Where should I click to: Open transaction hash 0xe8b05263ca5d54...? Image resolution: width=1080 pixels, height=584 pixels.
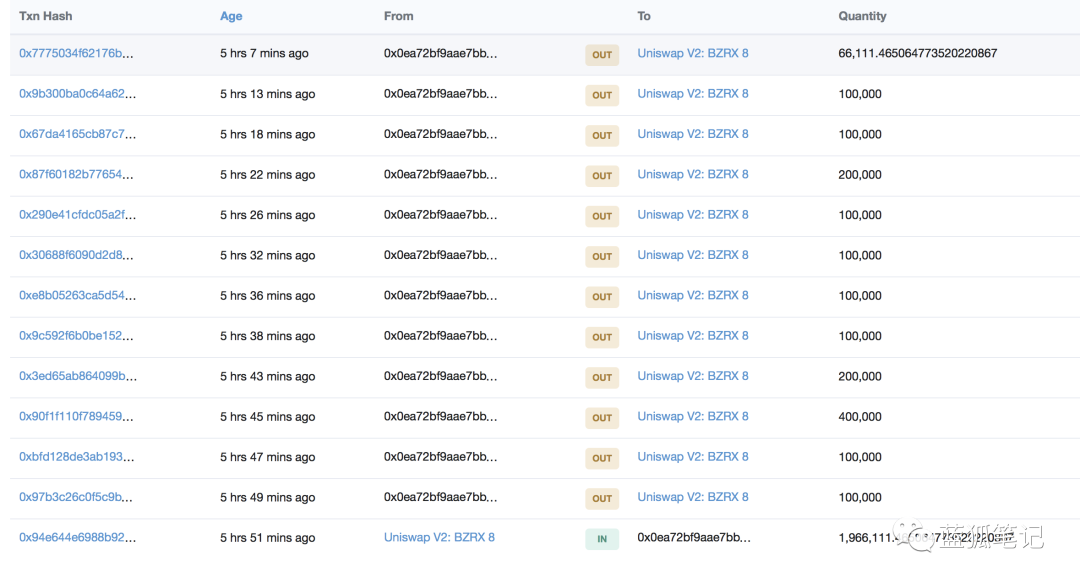pyautogui.click(x=78, y=295)
